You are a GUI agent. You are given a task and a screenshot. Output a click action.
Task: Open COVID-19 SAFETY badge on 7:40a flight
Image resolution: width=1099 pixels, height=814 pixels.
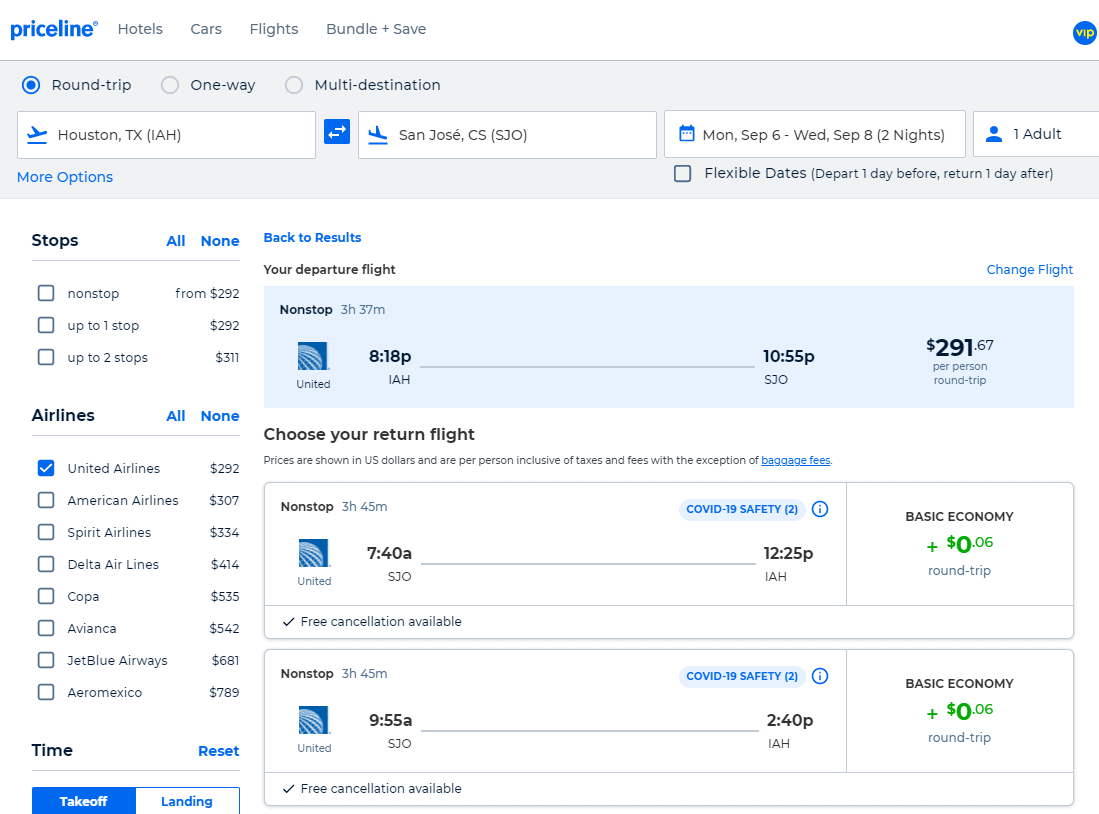(742, 509)
